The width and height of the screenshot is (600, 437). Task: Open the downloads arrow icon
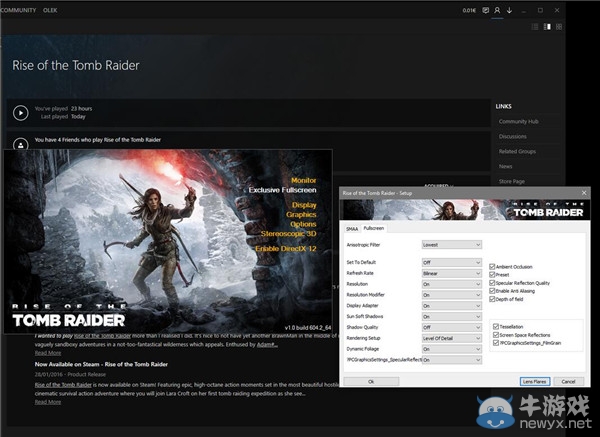coord(509,10)
